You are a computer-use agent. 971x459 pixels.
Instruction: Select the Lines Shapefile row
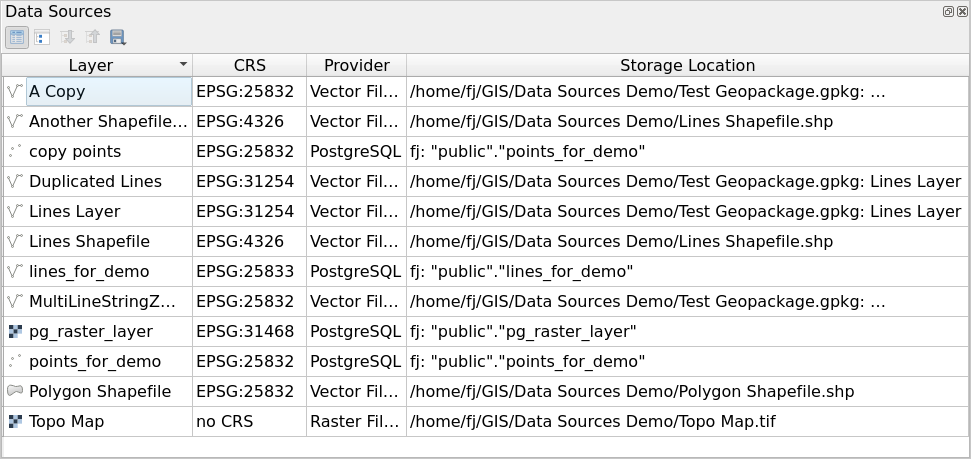(486, 241)
